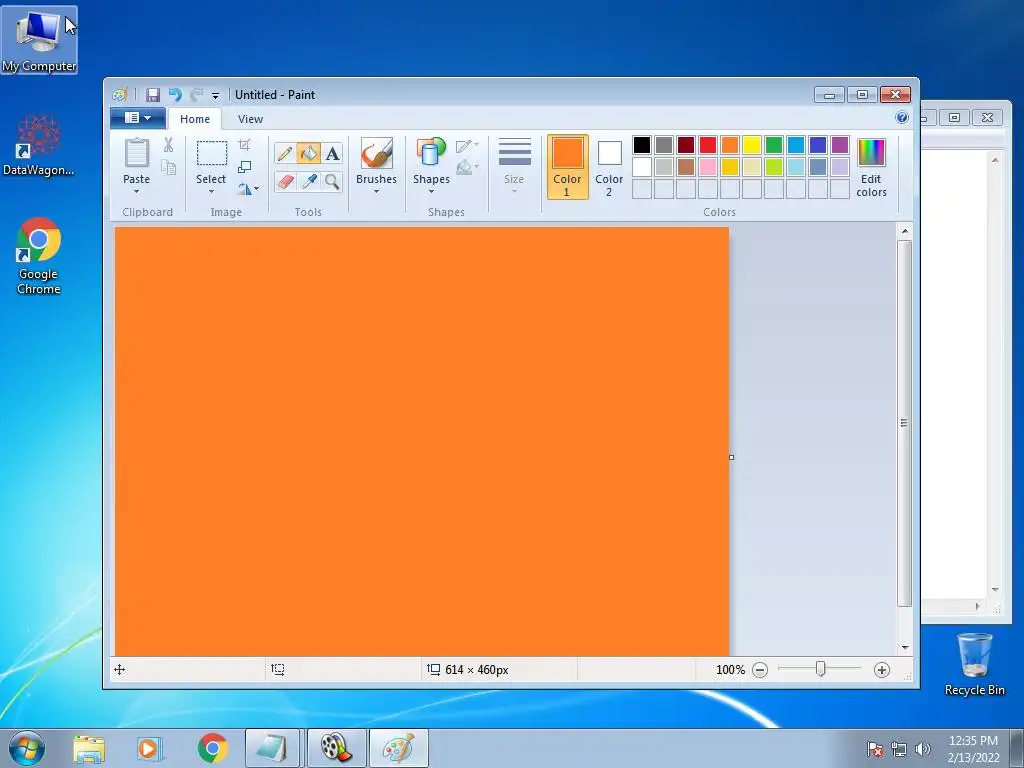Click the Resize and skew icon
The height and width of the screenshot is (768, 1024).
244,167
